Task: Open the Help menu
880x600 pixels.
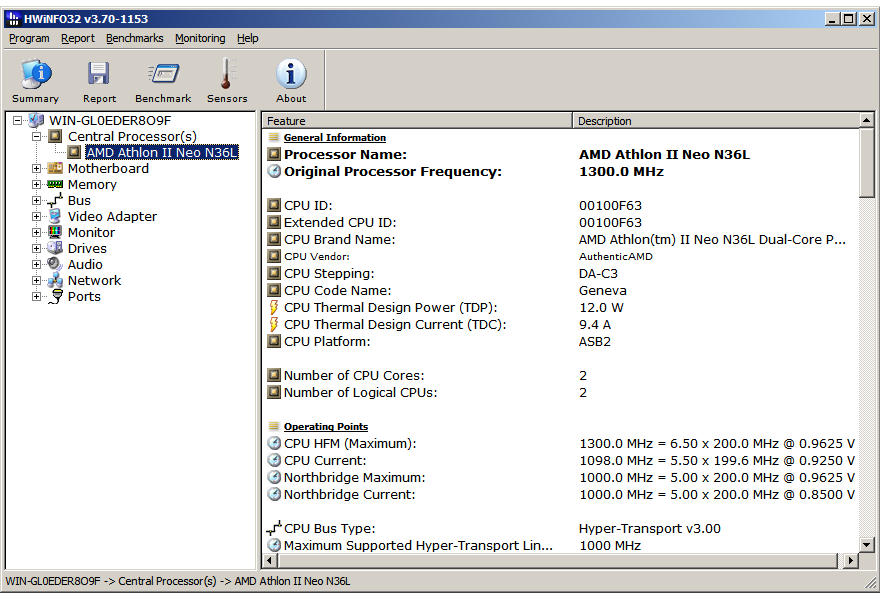Action: 248,38
